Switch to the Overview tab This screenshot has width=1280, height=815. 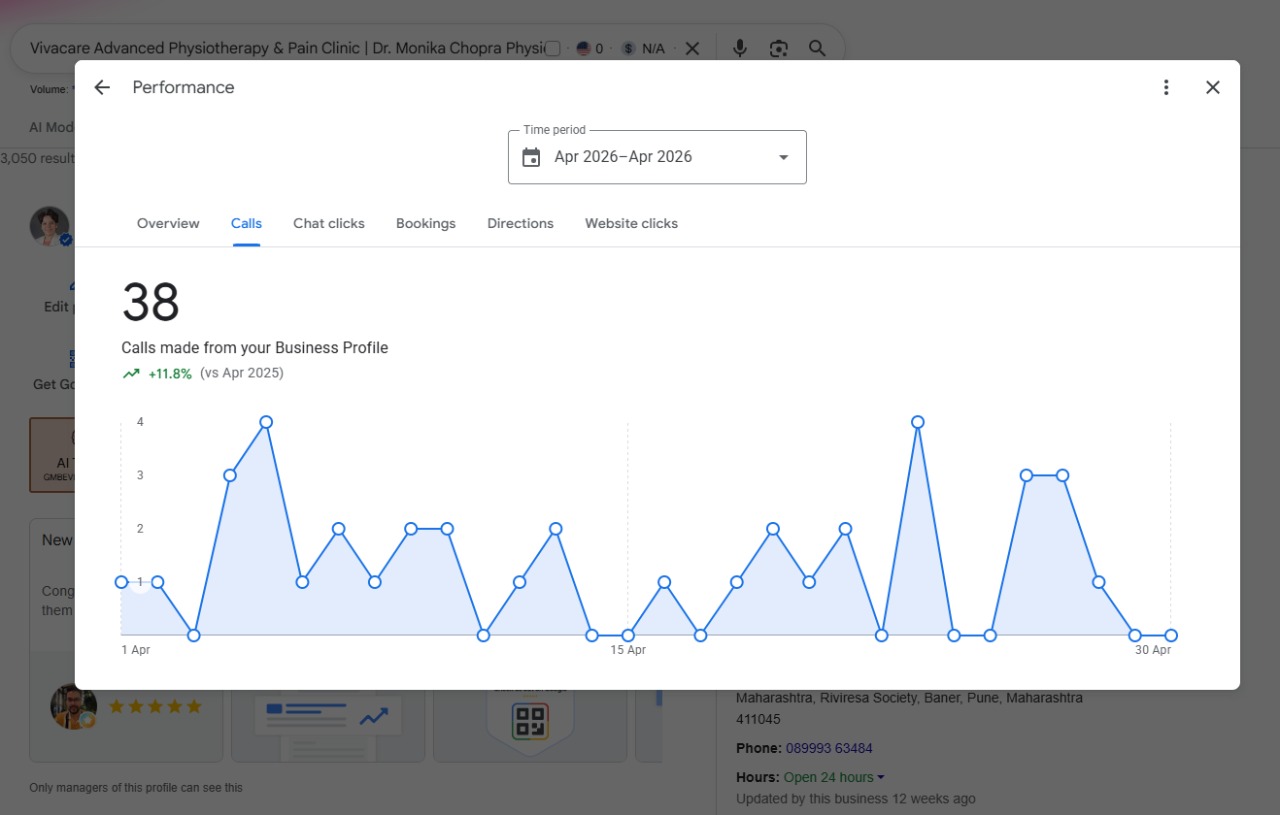click(168, 223)
